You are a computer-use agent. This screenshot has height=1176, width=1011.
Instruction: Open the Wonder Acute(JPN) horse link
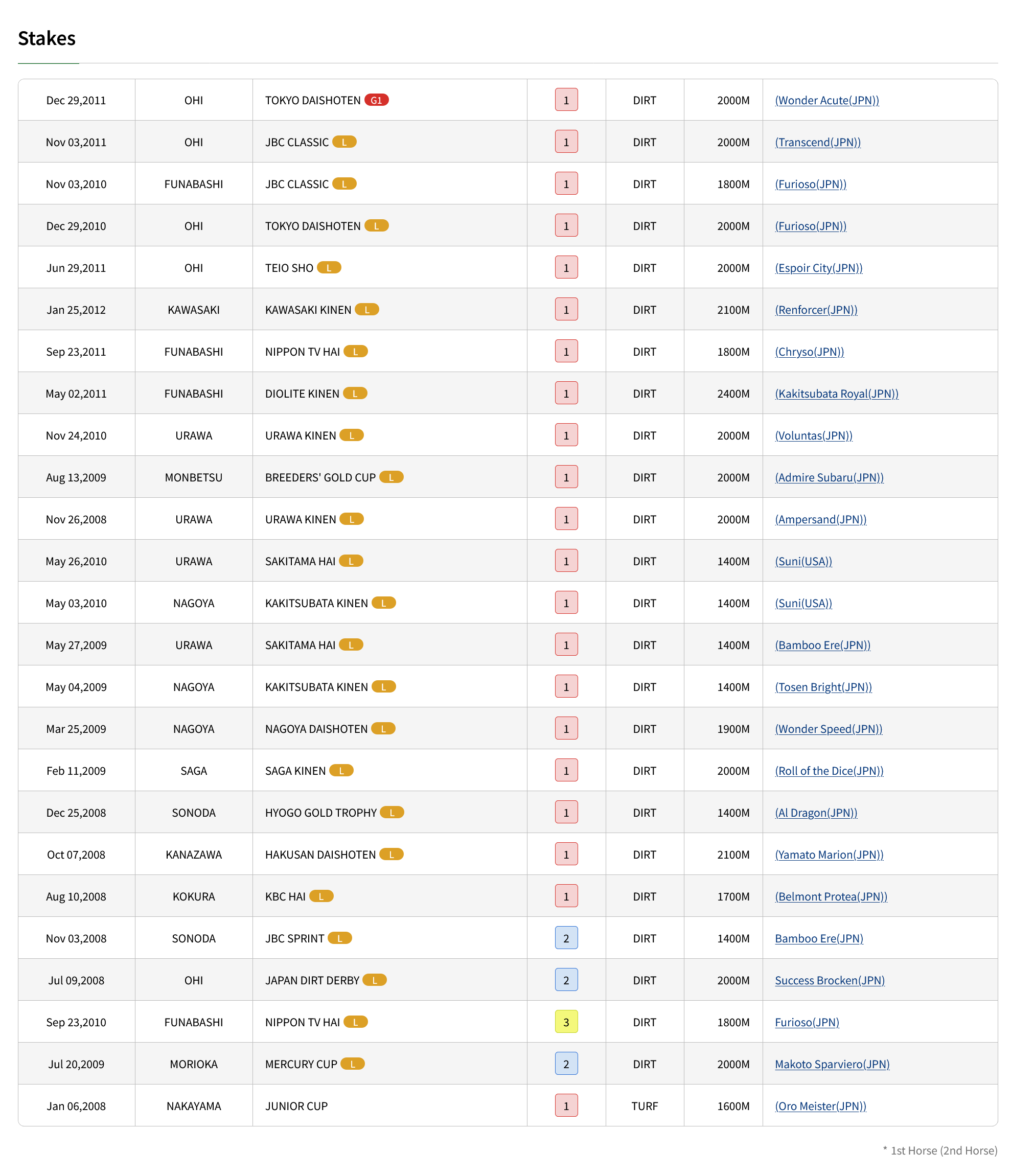826,101
